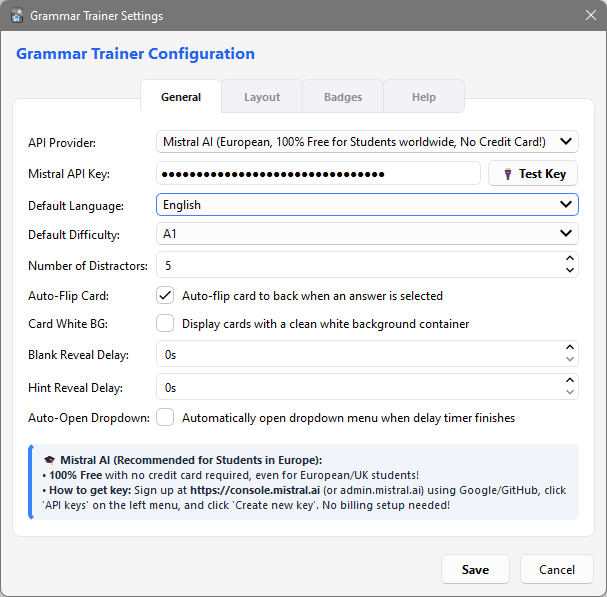Image resolution: width=607 pixels, height=597 pixels.
Task: Disable the Auto-Flip Card checkbox
Action: click(x=165, y=296)
